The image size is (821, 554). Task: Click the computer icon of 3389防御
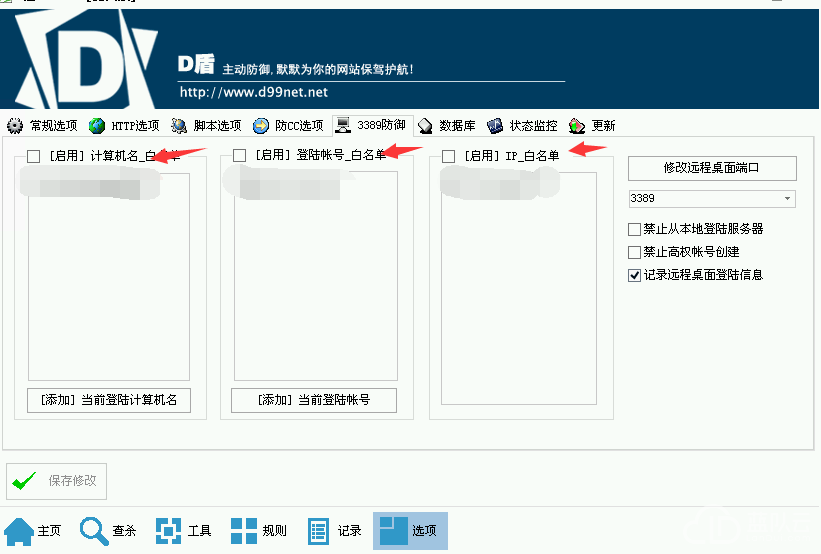point(343,125)
